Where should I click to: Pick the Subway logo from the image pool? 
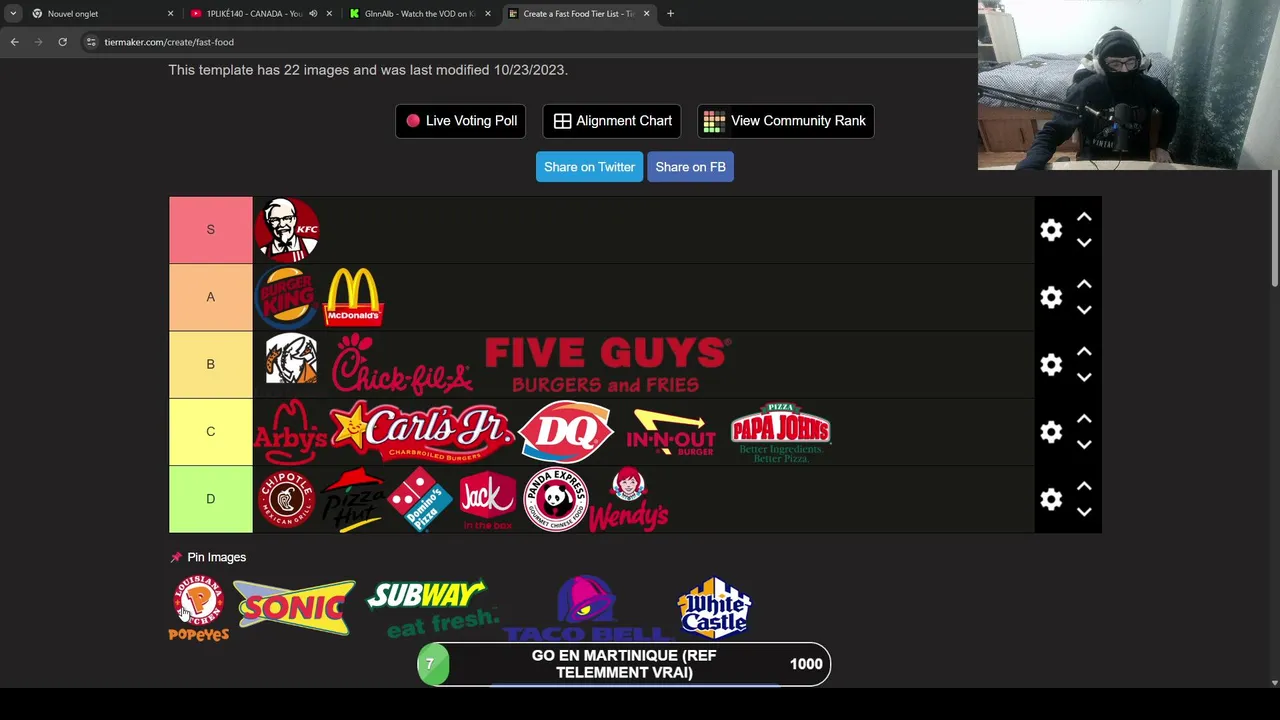[x=432, y=607]
